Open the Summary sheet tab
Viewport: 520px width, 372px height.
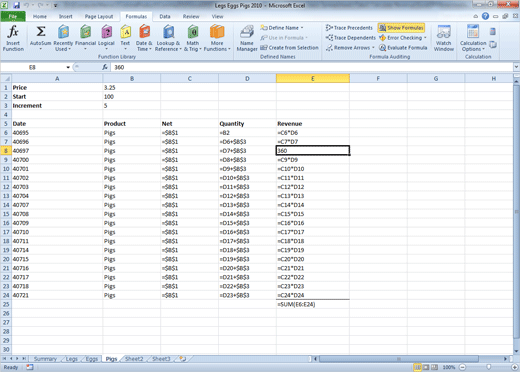(x=45, y=359)
